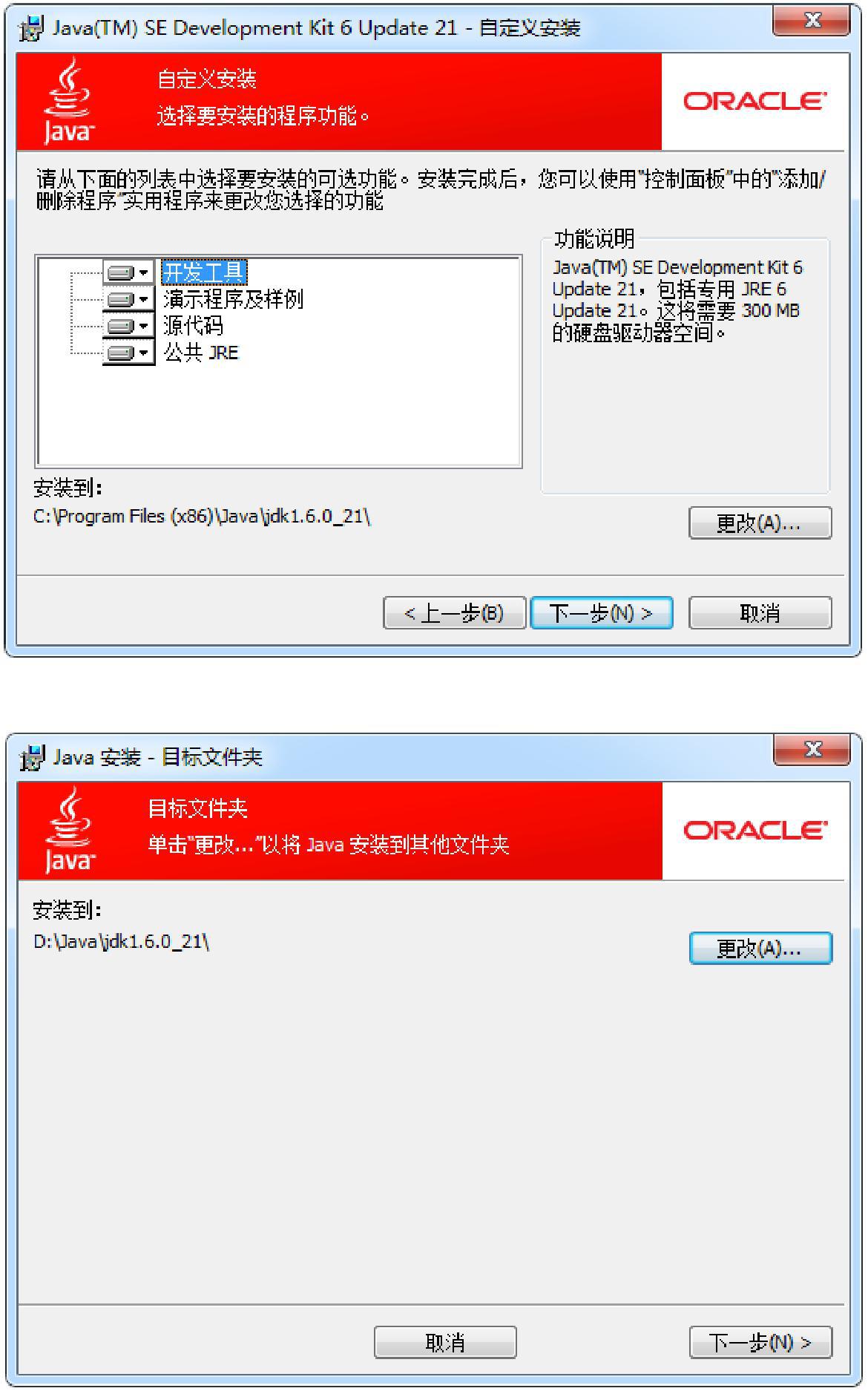Click 取消 in the destination folder dialog
The width and height of the screenshot is (868, 1394).
click(445, 1343)
